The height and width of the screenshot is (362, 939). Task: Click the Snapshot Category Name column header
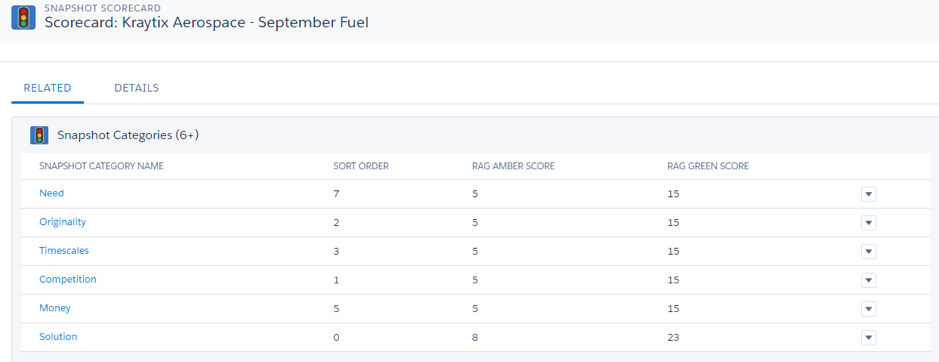[x=101, y=166]
